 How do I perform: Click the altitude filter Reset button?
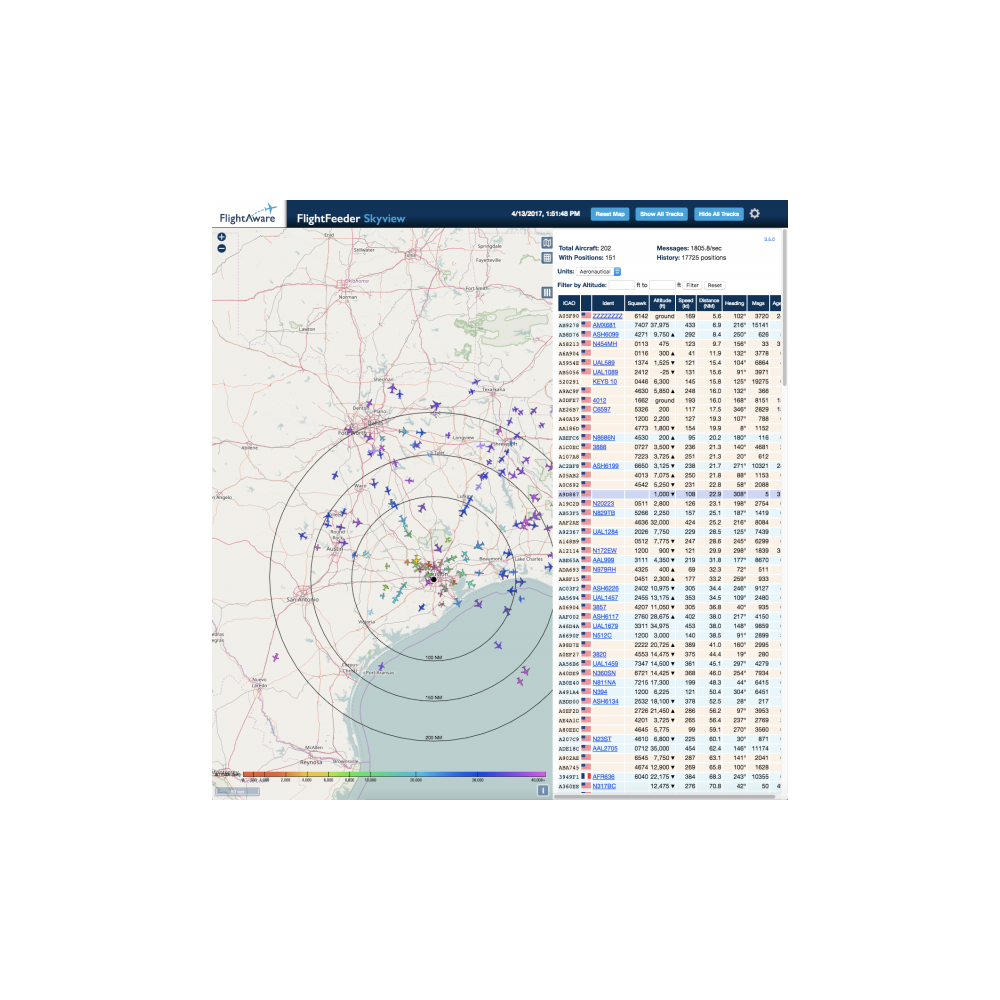(715, 285)
